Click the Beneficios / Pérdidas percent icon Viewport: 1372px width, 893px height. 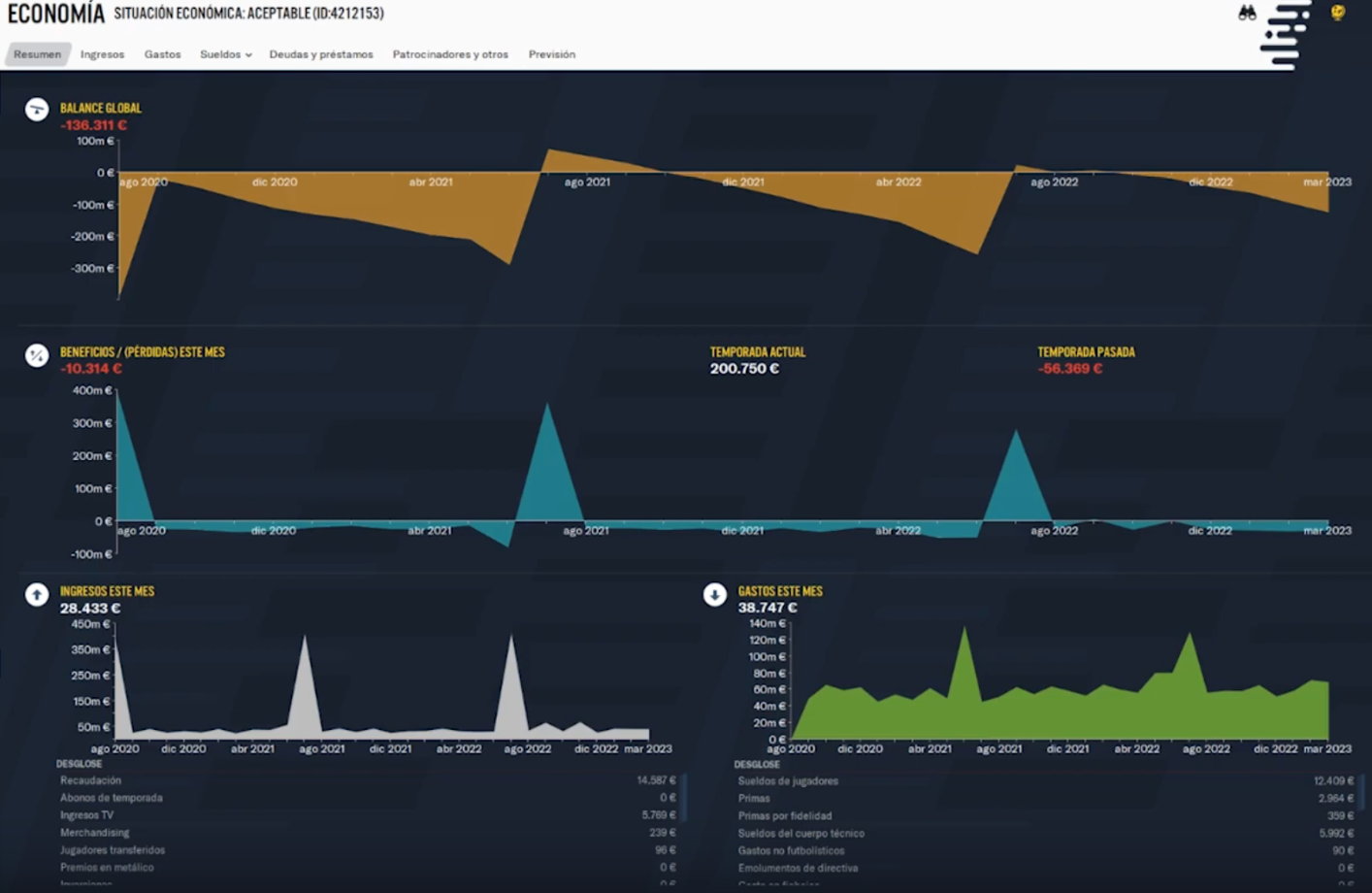[x=37, y=355]
